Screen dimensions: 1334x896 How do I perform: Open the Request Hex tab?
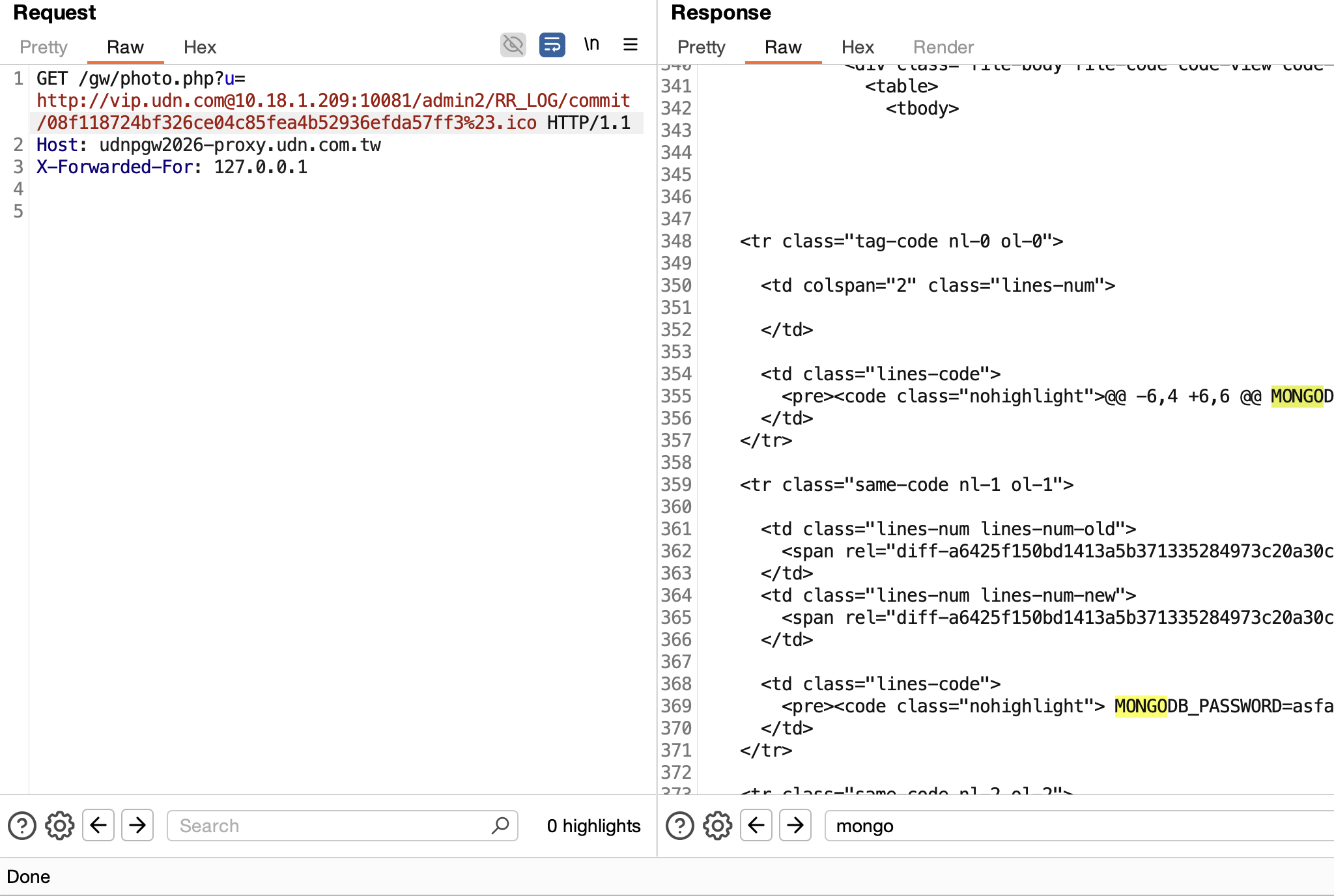200,47
